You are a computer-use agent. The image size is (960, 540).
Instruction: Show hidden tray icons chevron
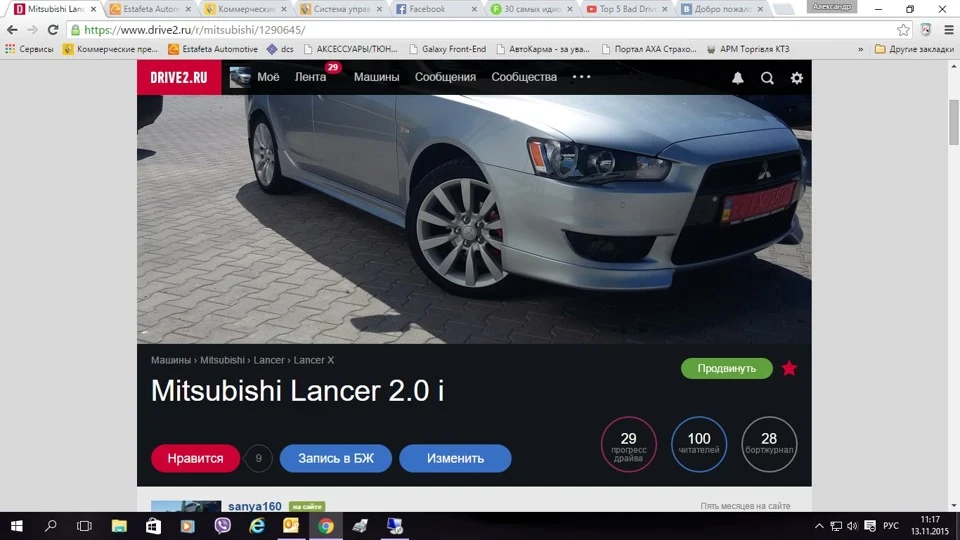point(819,526)
